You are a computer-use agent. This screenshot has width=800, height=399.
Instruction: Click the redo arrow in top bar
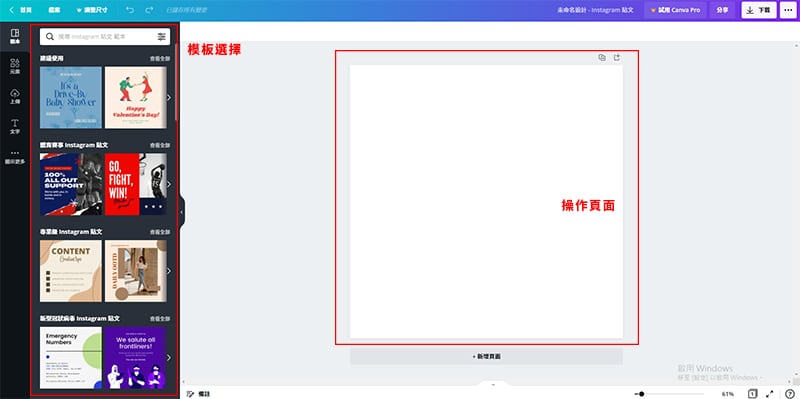coord(149,10)
